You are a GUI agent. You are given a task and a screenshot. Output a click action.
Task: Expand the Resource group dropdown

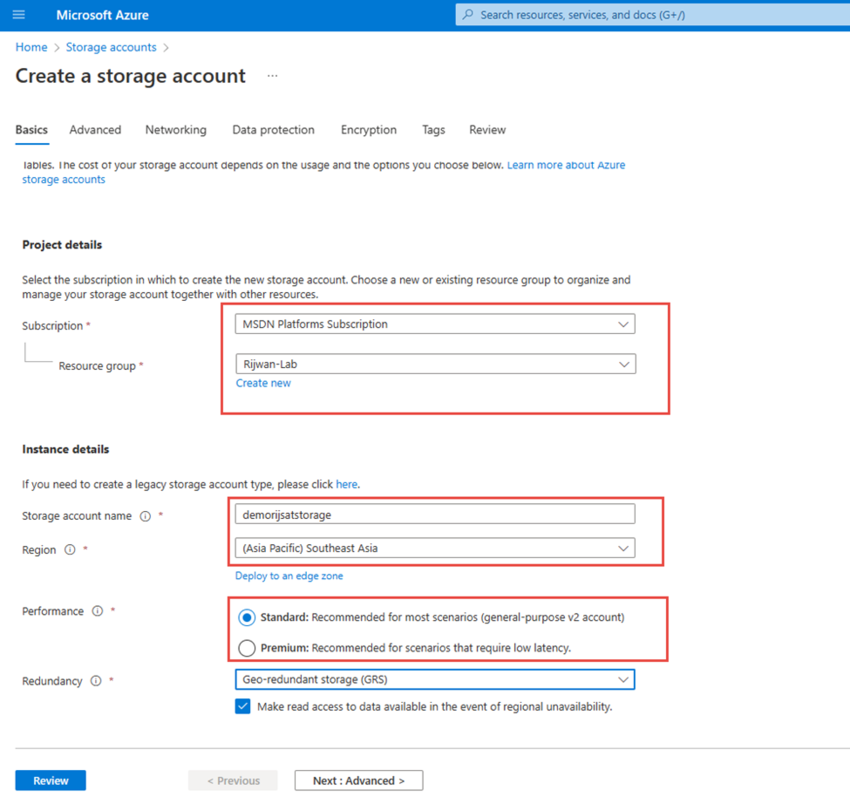[436, 364]
